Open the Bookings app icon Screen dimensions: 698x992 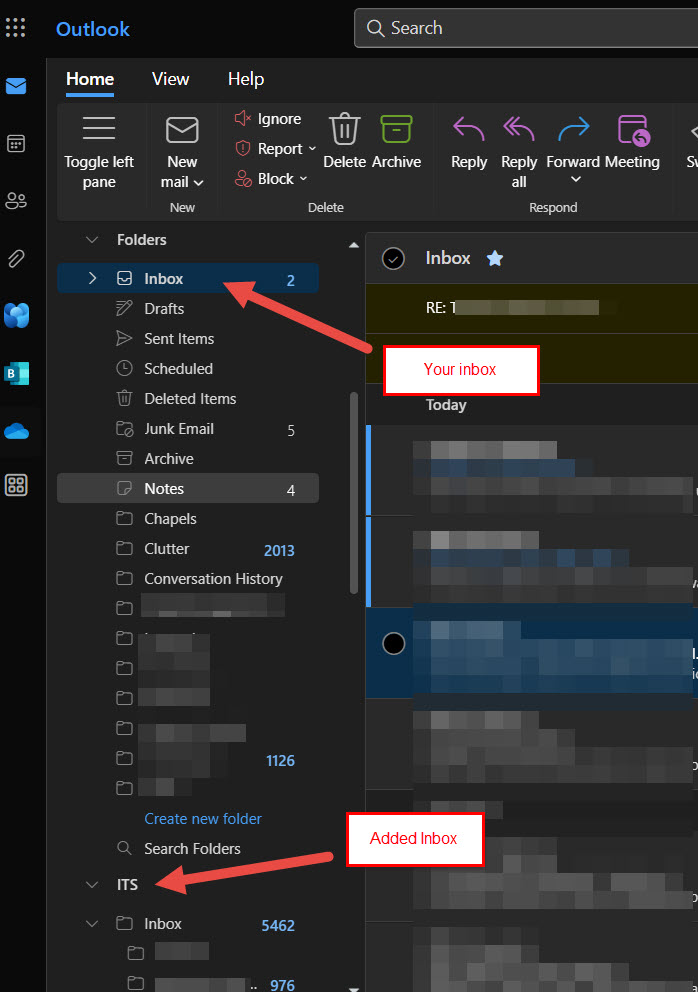[x=16, y=373]
